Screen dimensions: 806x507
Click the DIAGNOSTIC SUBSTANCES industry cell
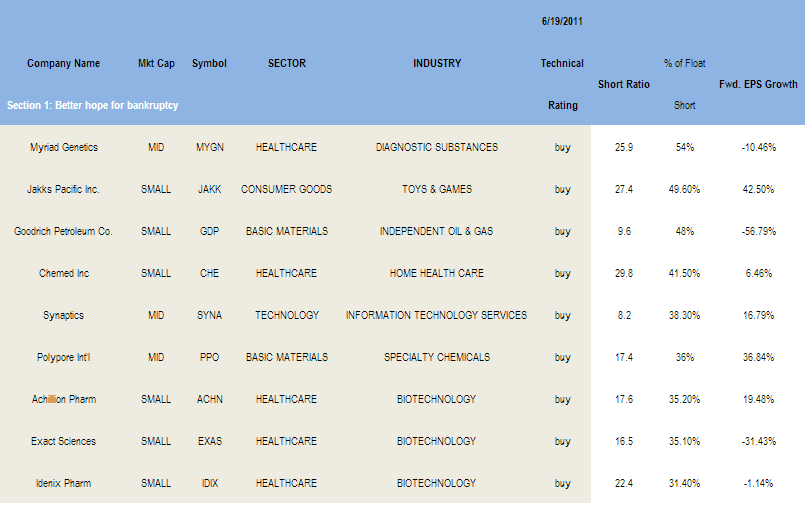tap(437, 147)
